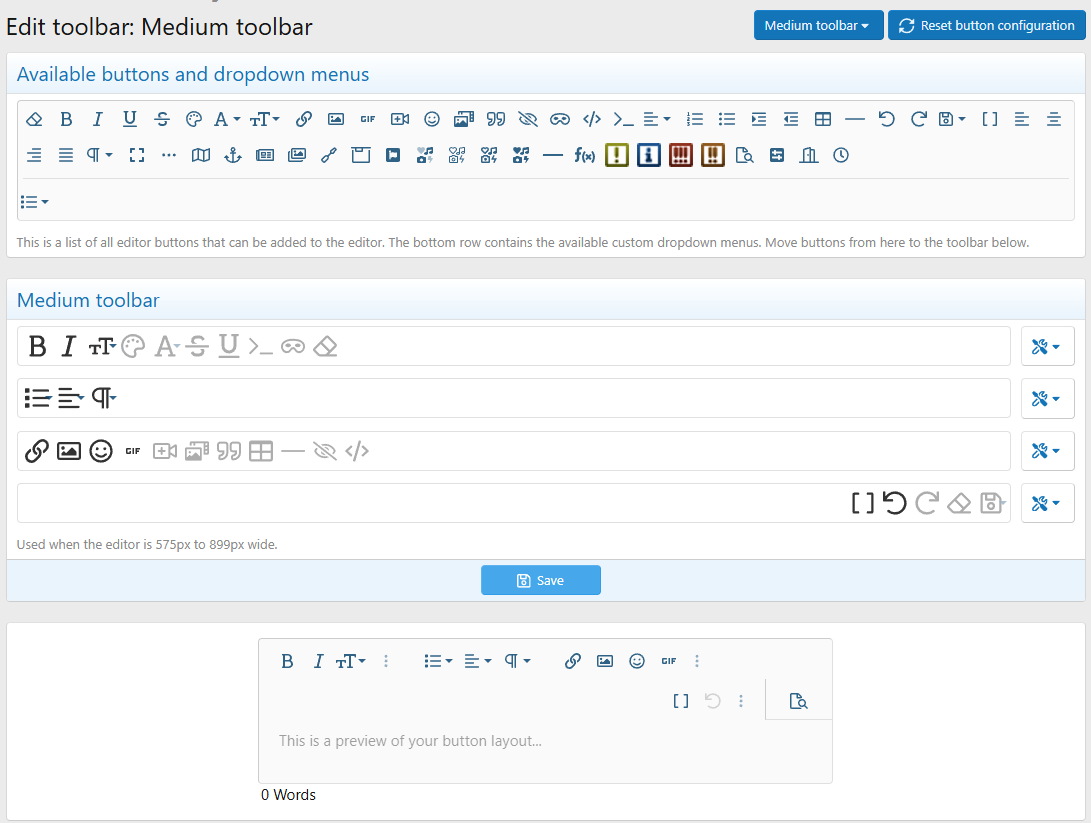Click the quote marks icon in Available buttons

[495, 119]
